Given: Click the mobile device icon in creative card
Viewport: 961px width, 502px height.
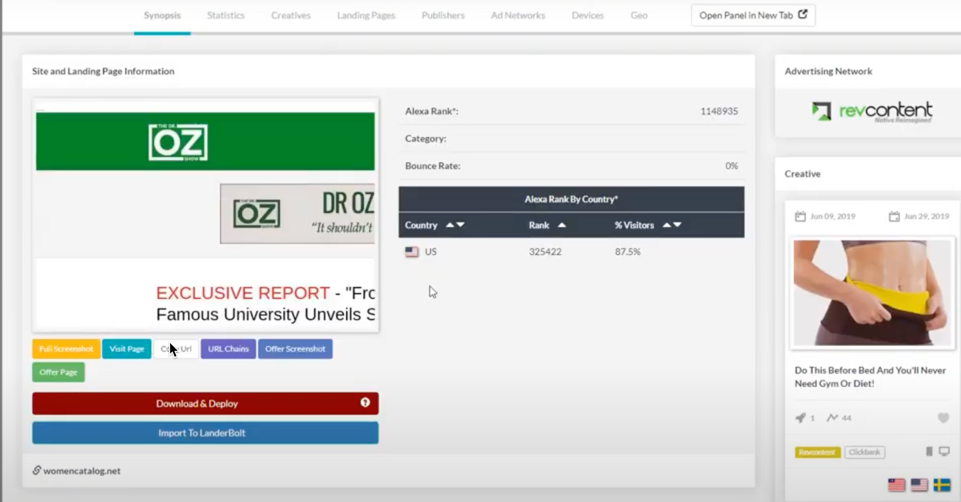Looking at the screenshot, I should tap(929, 452).
